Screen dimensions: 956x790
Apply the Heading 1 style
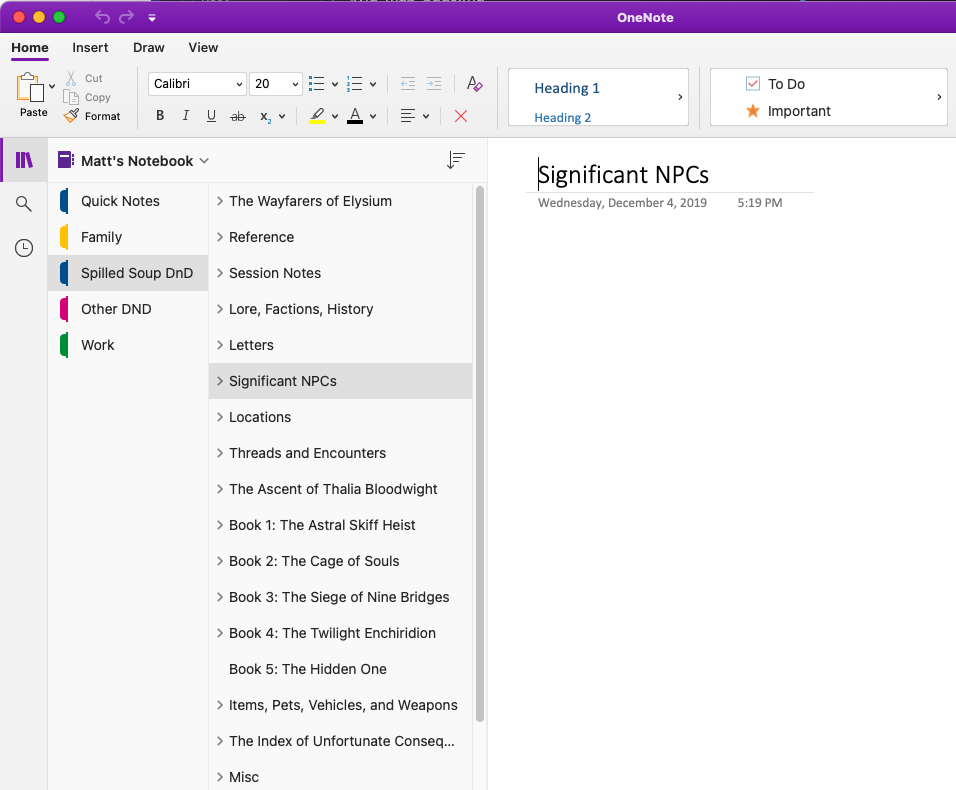(x=569, y=88)
